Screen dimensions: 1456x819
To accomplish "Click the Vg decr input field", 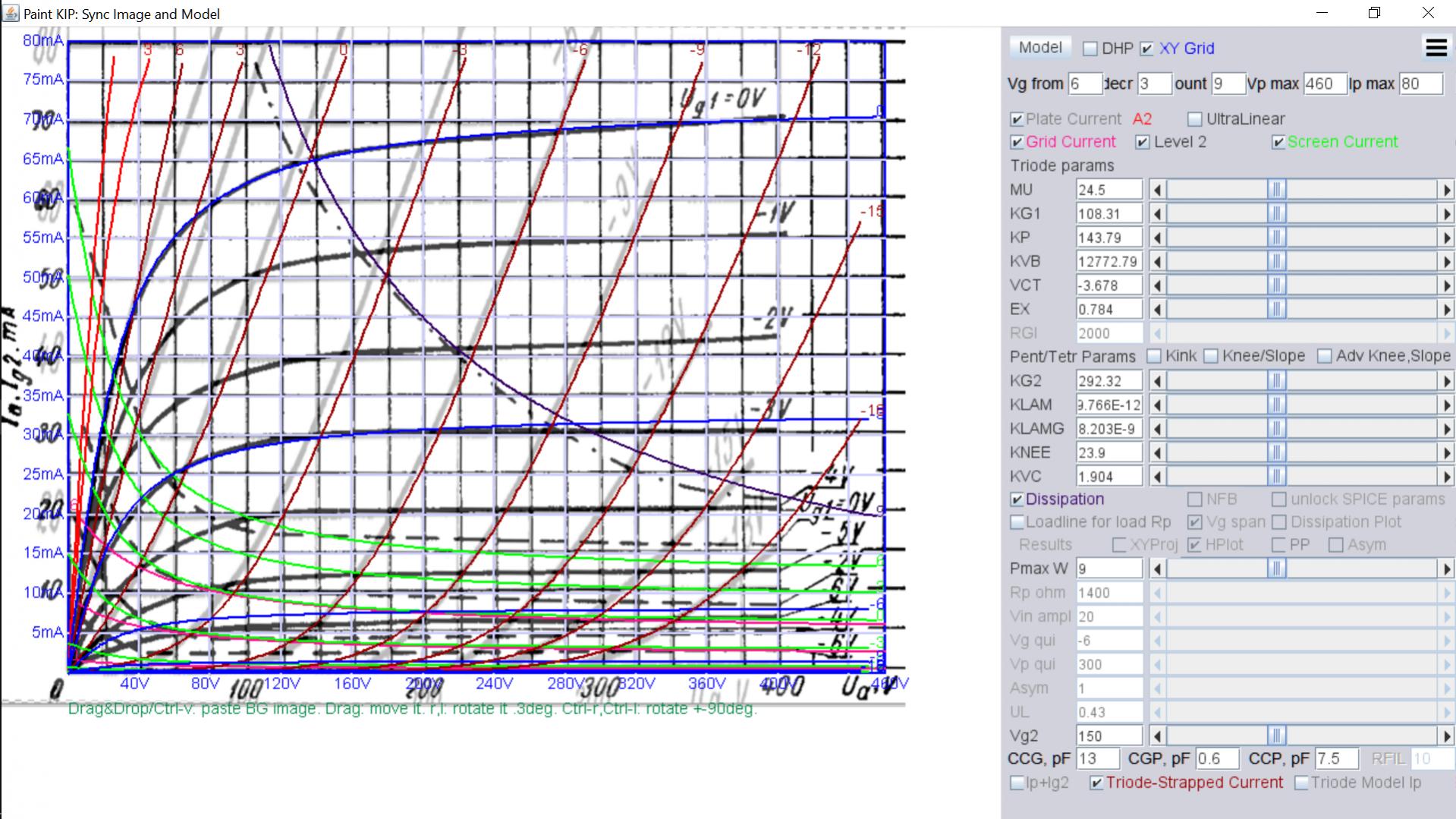I will point(1155,83).
